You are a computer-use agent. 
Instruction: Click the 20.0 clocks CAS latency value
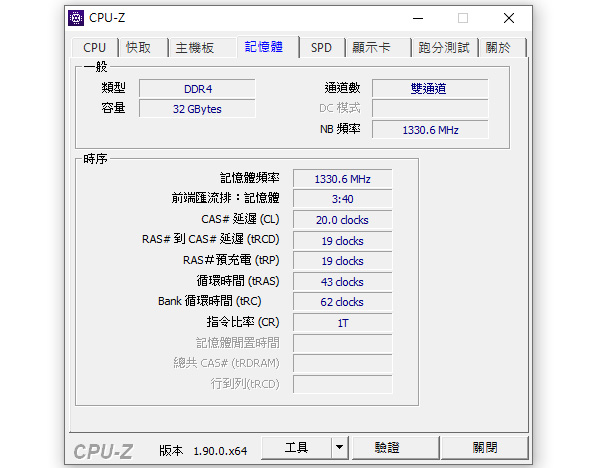click(342, 220)
